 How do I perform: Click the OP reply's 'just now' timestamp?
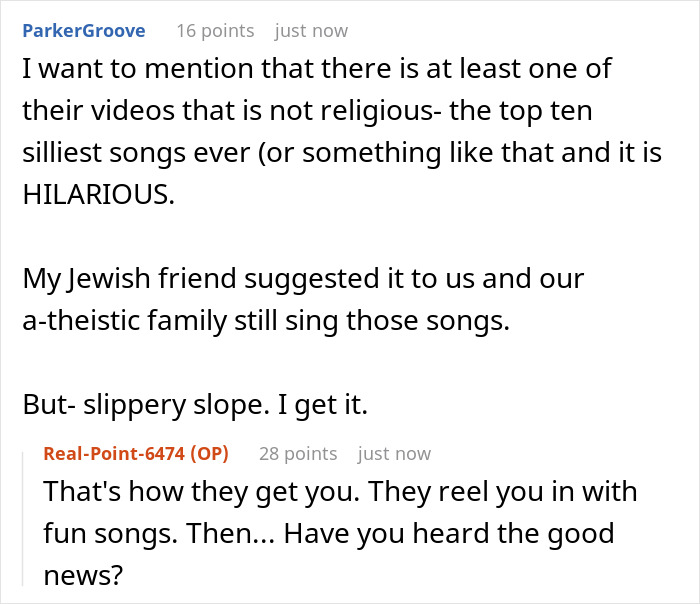[394, 453]
